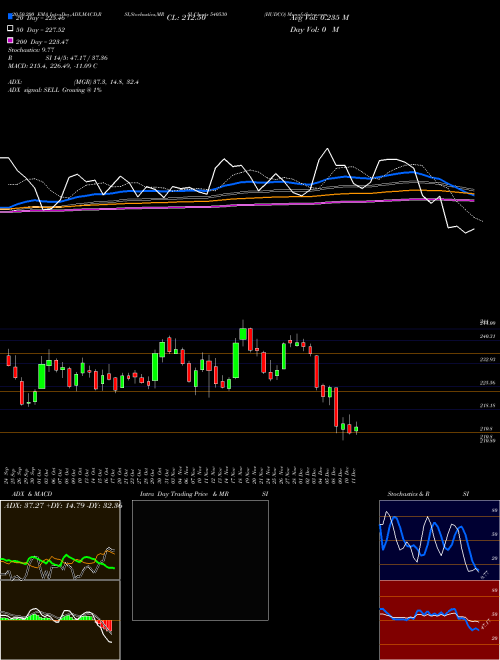Click the 240.21 price axis label
Viewport: 500px width, 660px height.
pos(488,336)
